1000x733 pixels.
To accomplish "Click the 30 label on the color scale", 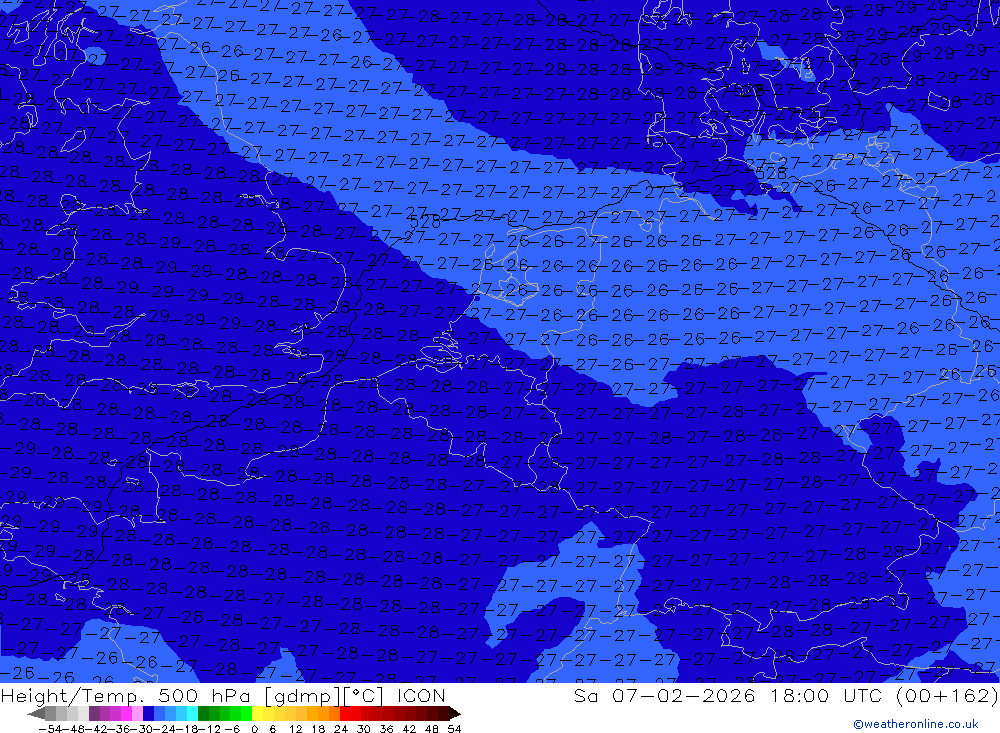I will (364, 729).
